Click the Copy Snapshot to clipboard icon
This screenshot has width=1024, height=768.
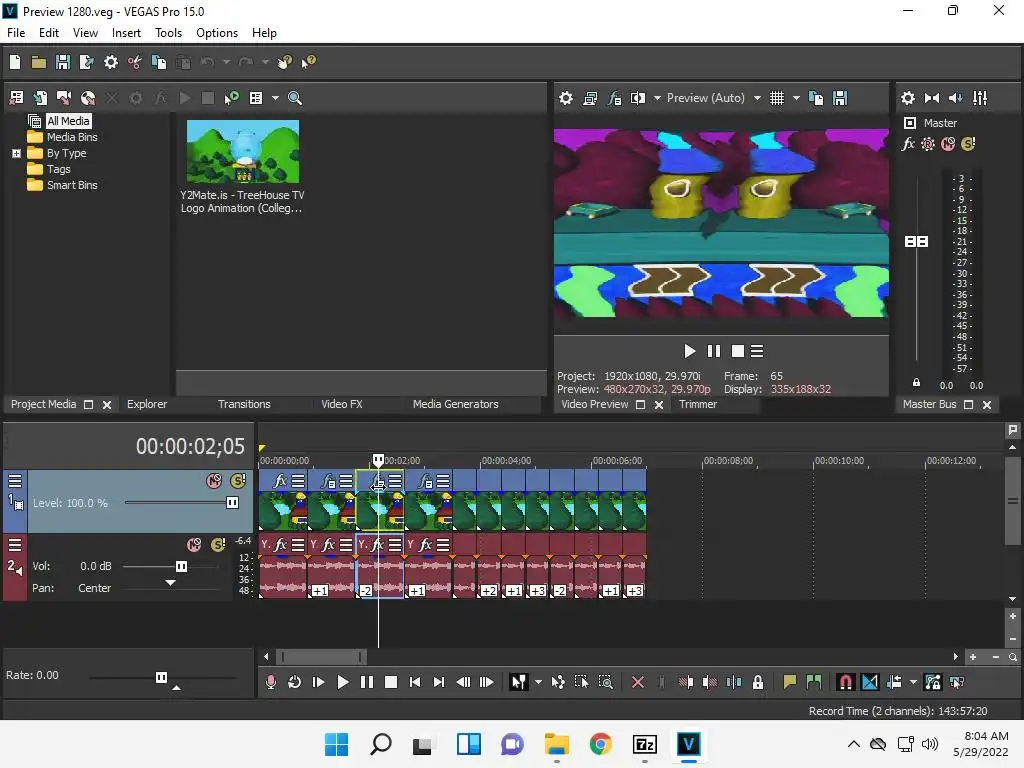(816, 98)
